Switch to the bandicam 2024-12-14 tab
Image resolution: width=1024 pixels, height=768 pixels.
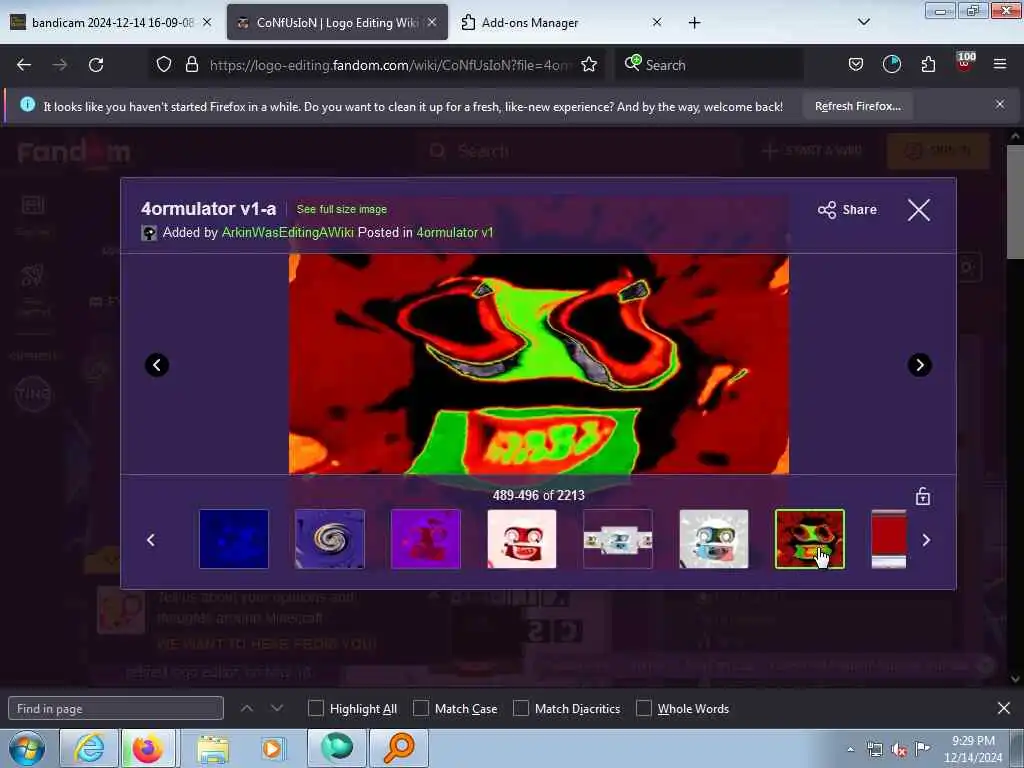113,23
